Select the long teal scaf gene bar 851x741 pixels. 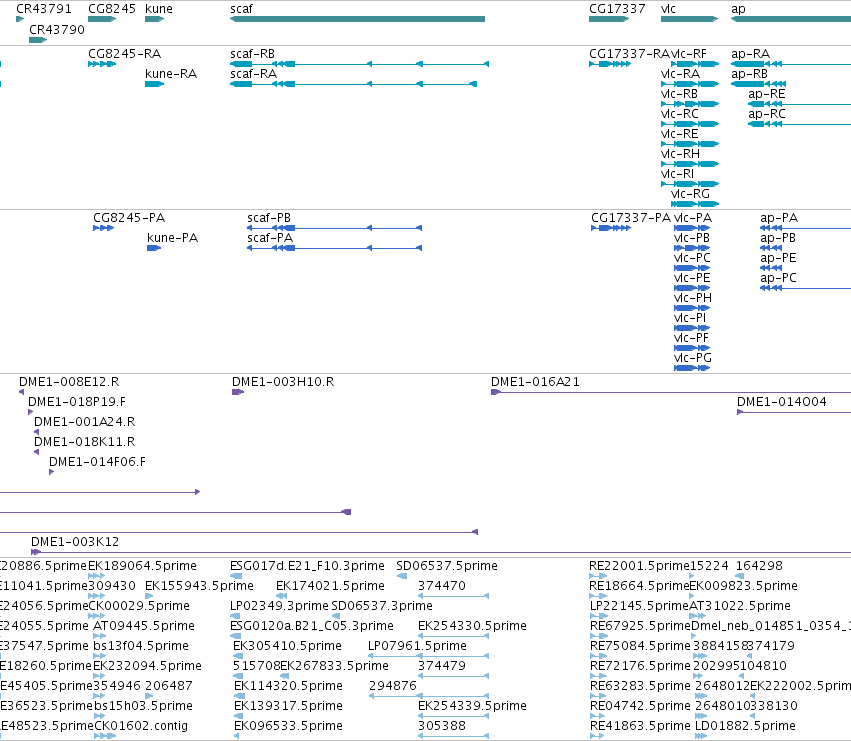[x=357, y=19]
